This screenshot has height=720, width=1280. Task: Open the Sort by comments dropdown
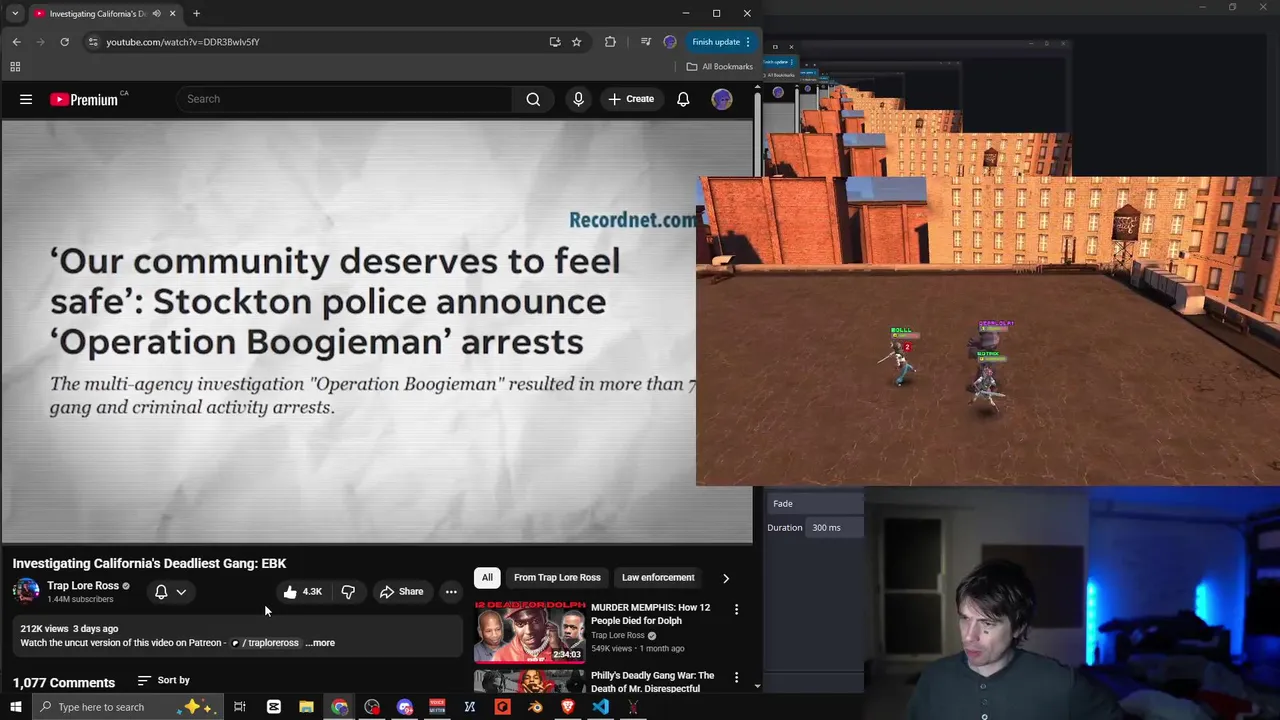(x=164, y=681)
